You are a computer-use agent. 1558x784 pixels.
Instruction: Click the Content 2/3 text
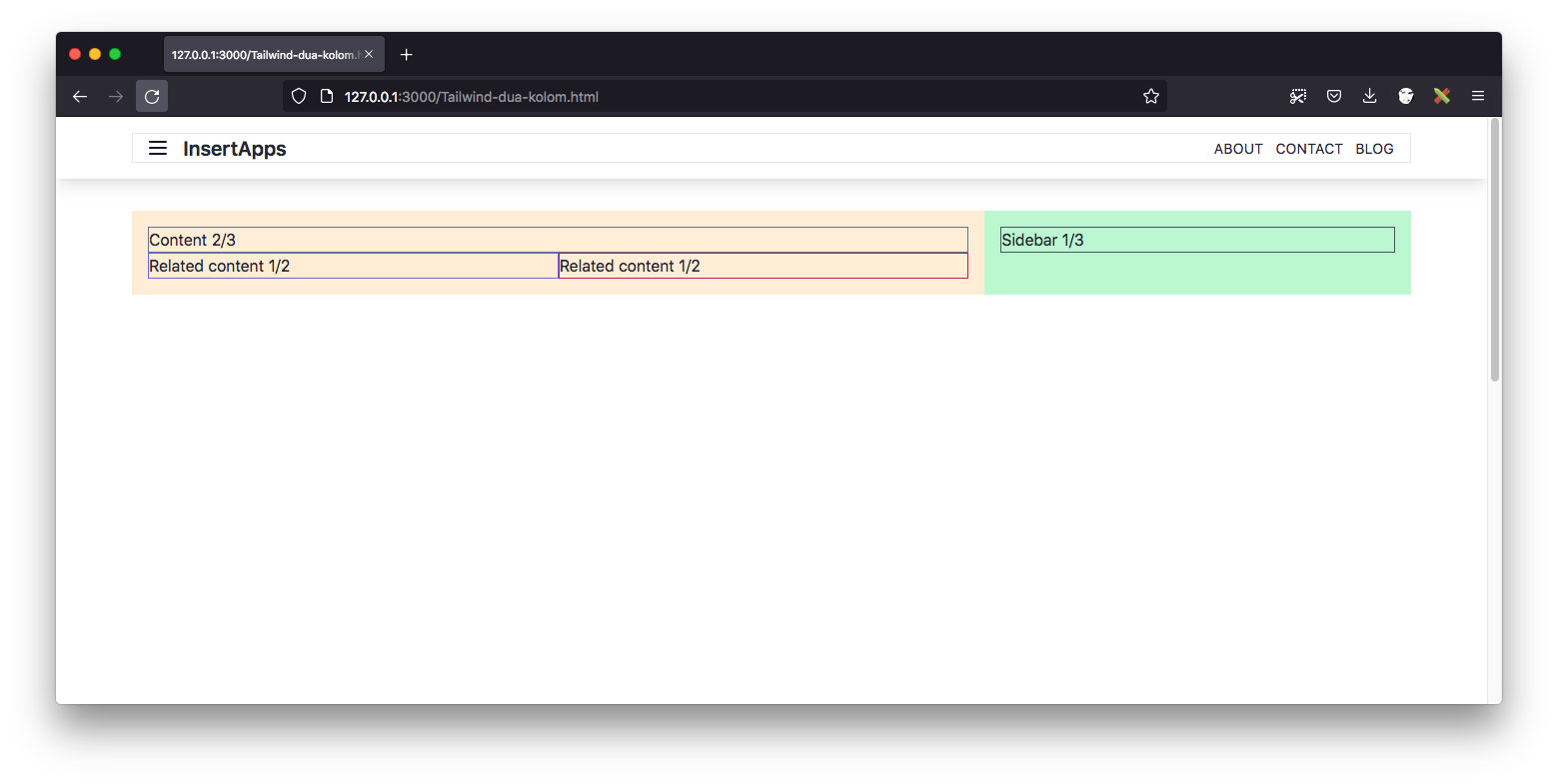point(192,240)
